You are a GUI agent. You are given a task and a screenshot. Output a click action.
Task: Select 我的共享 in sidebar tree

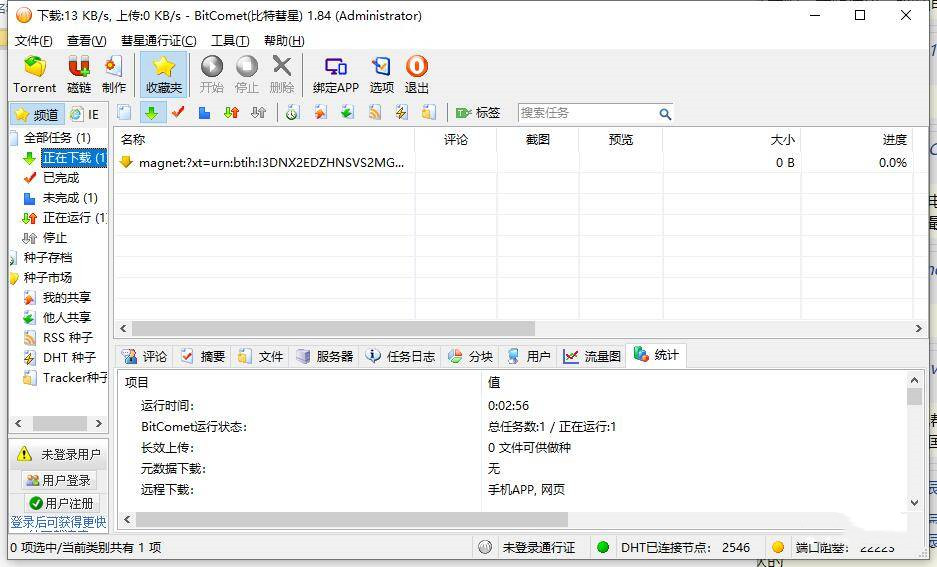tap(66, 298)
